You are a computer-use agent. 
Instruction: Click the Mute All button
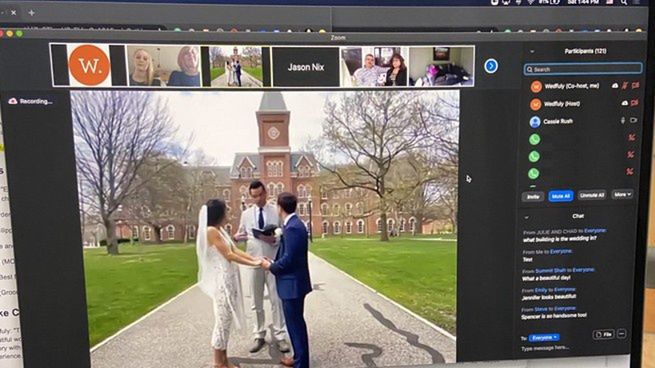(561, 196)
